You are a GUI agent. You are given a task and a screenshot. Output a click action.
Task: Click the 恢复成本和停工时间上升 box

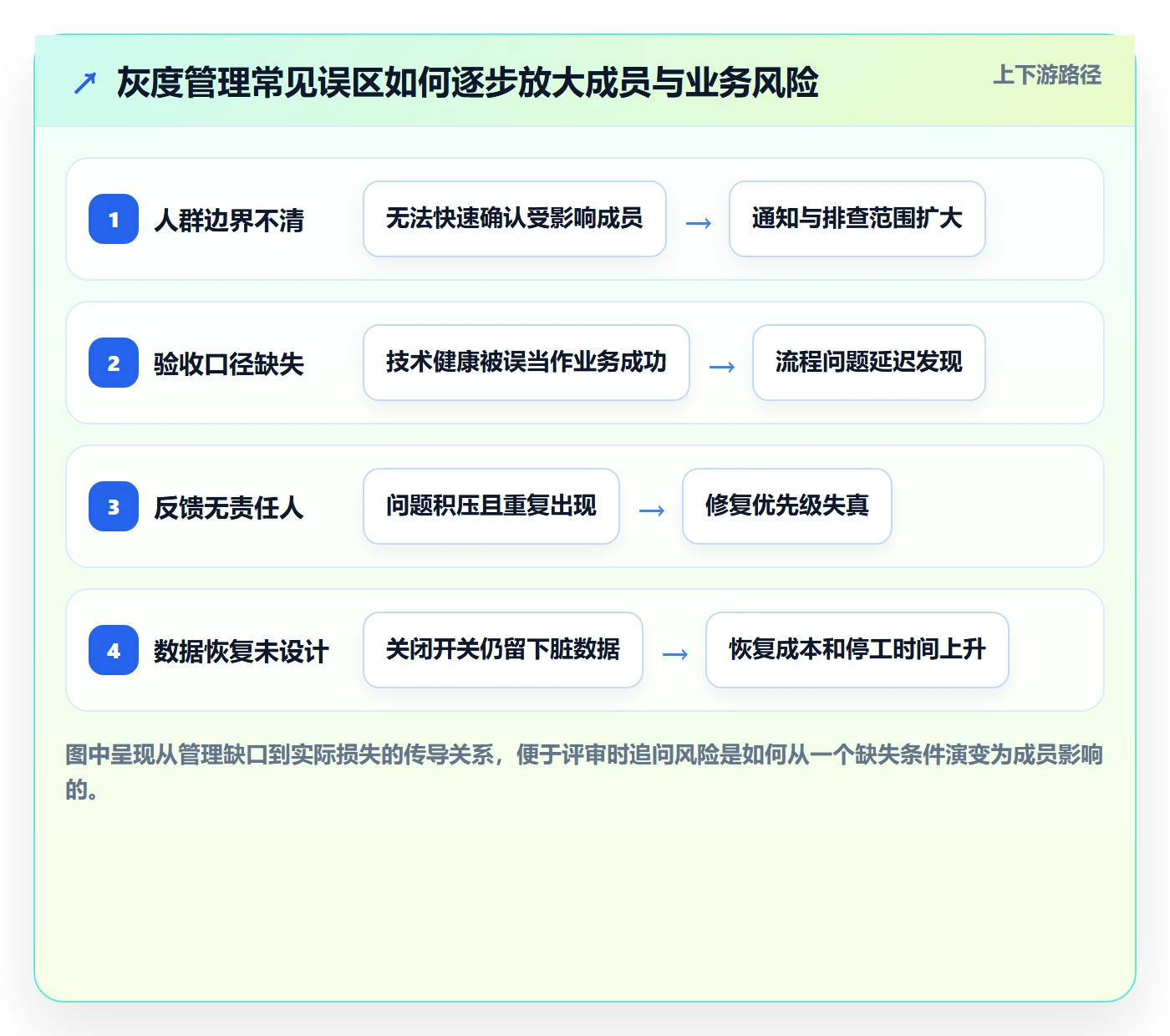(x=857, y=650)
